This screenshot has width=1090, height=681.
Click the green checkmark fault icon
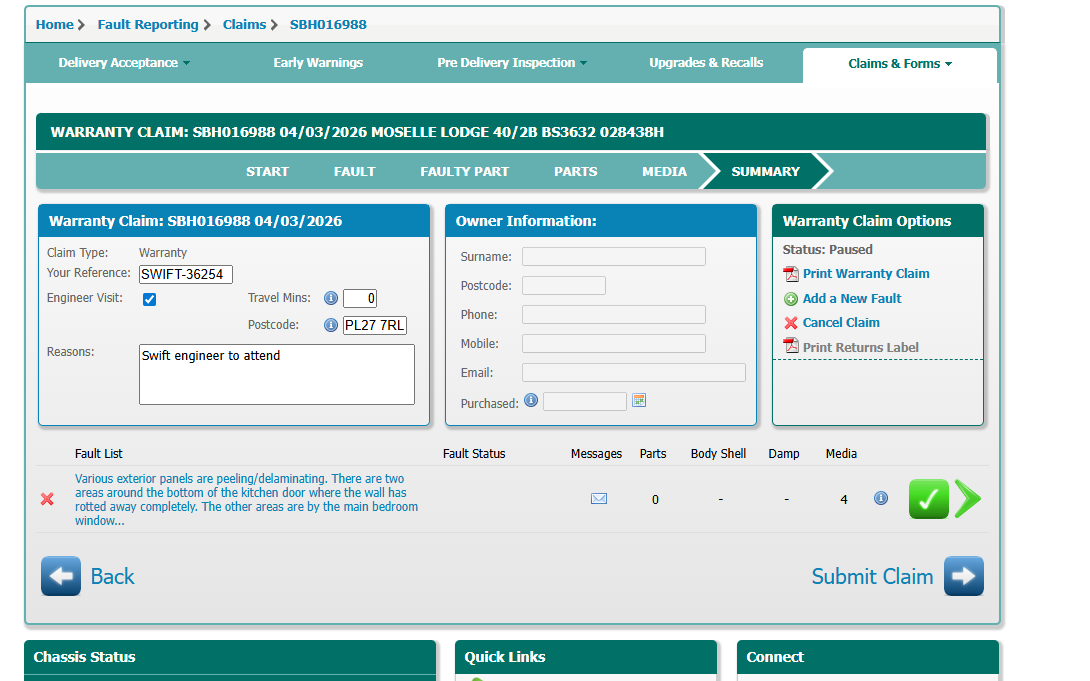(928, 499)
